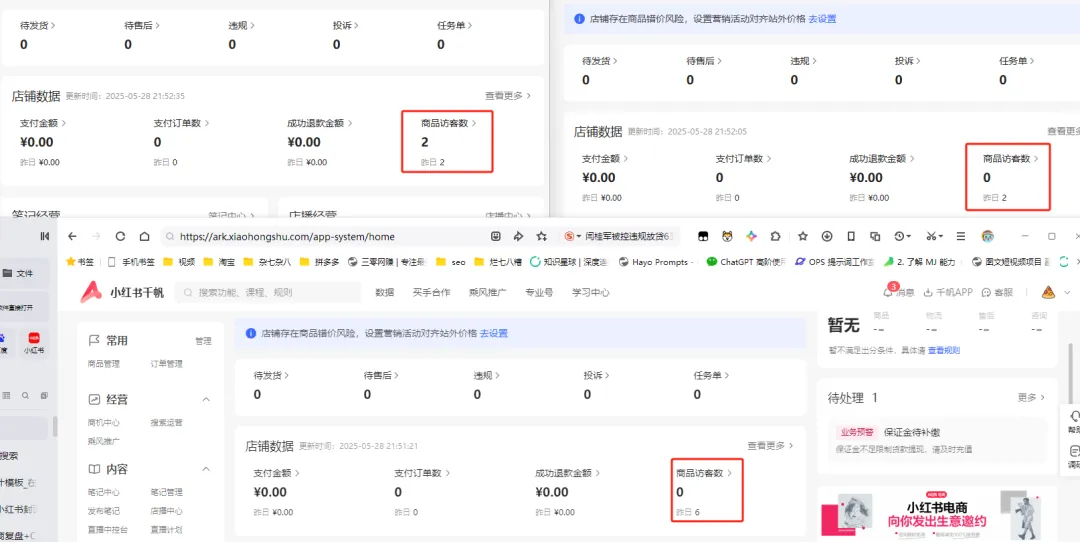This screenshot has height=542, width=1080.
Task: Collapse the 经营 sidebar section
Action: [x=206, y=399]
